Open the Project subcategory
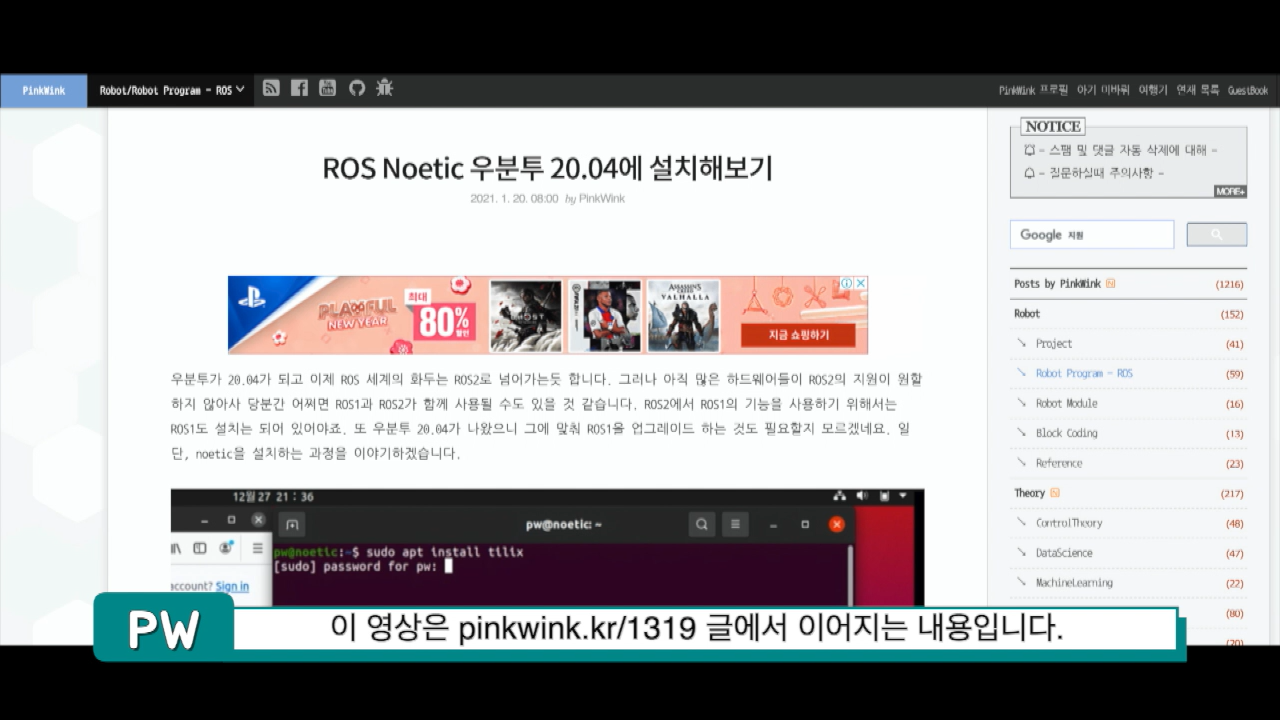 click(x=1053, y=344)
